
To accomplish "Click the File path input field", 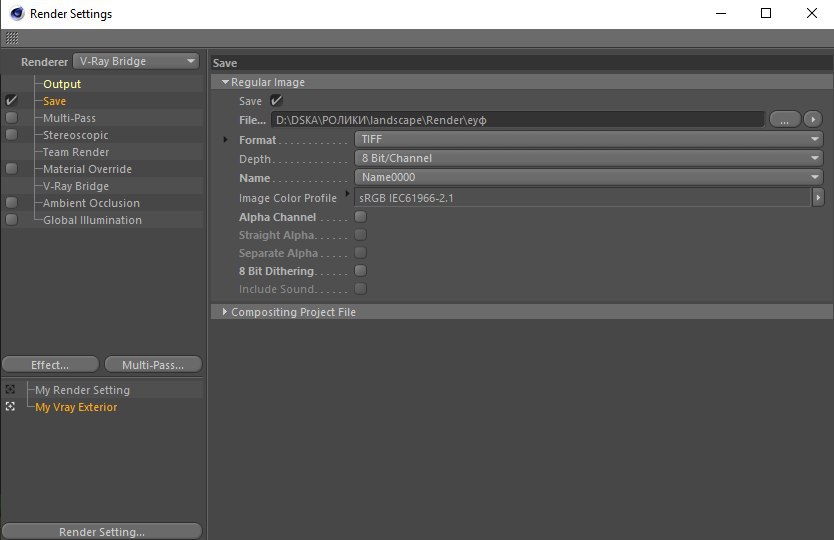I will [x=518, y=120].
